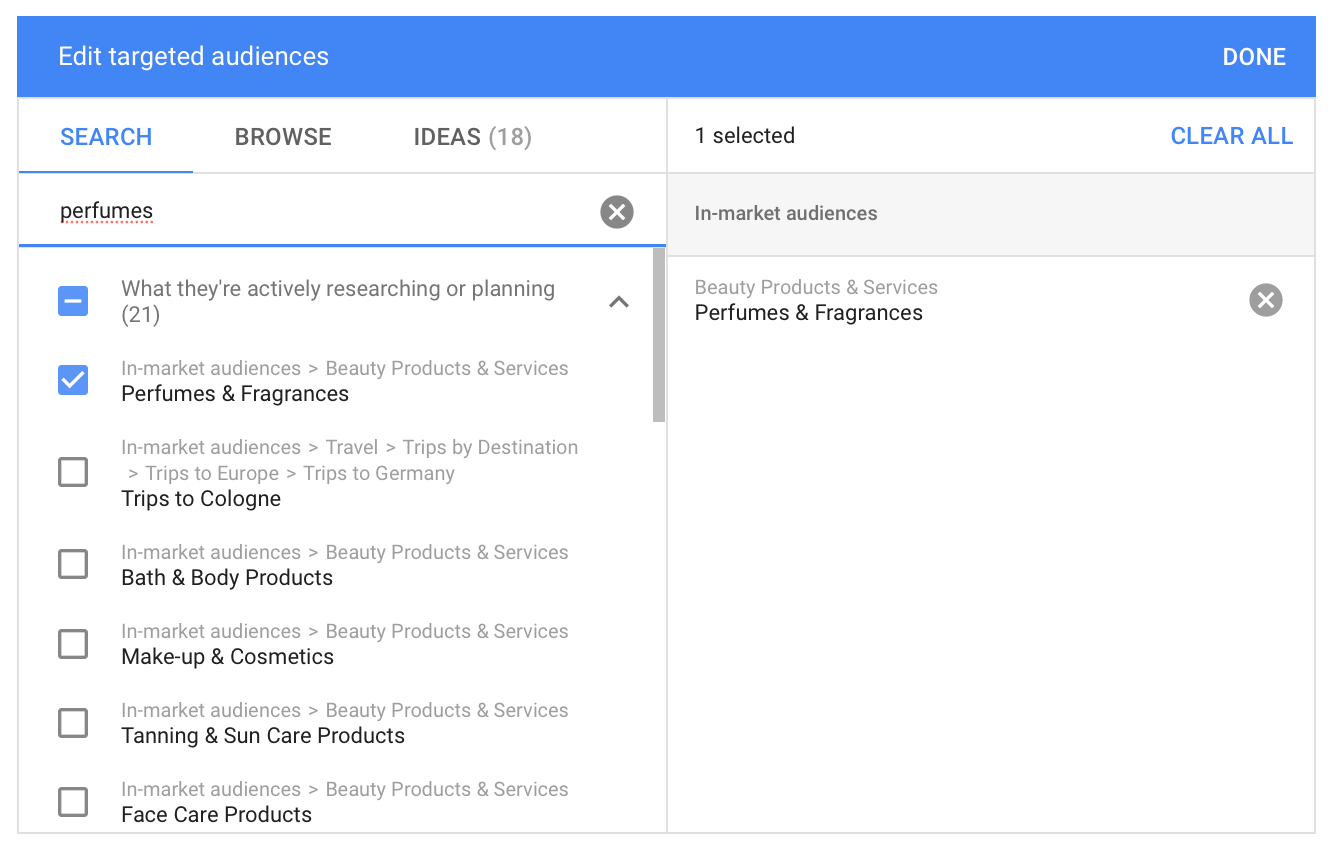The image size is (1332, 852).
Task: Check Tanning & Sun Care Products
Action: (73, 722)
